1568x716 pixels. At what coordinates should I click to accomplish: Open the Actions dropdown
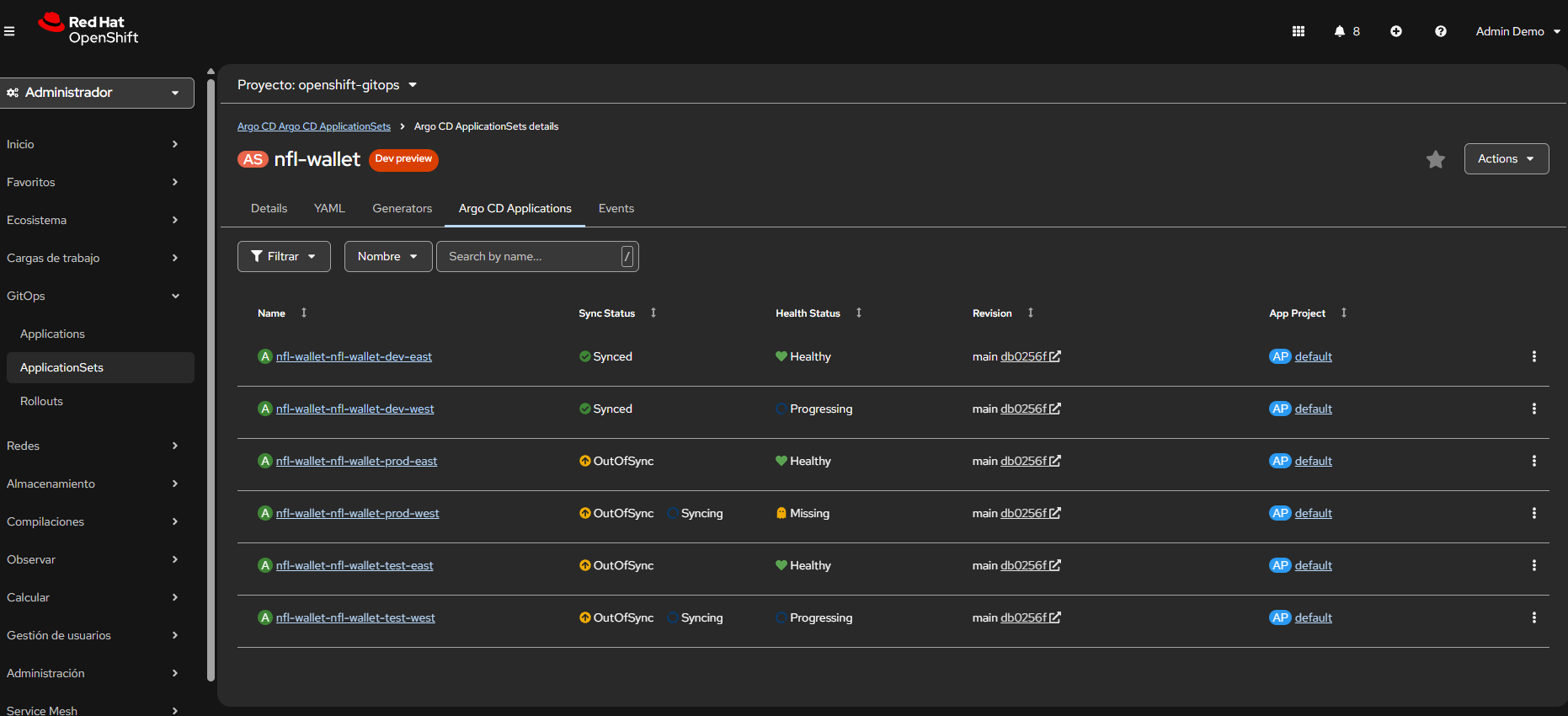coord(1506,158)
